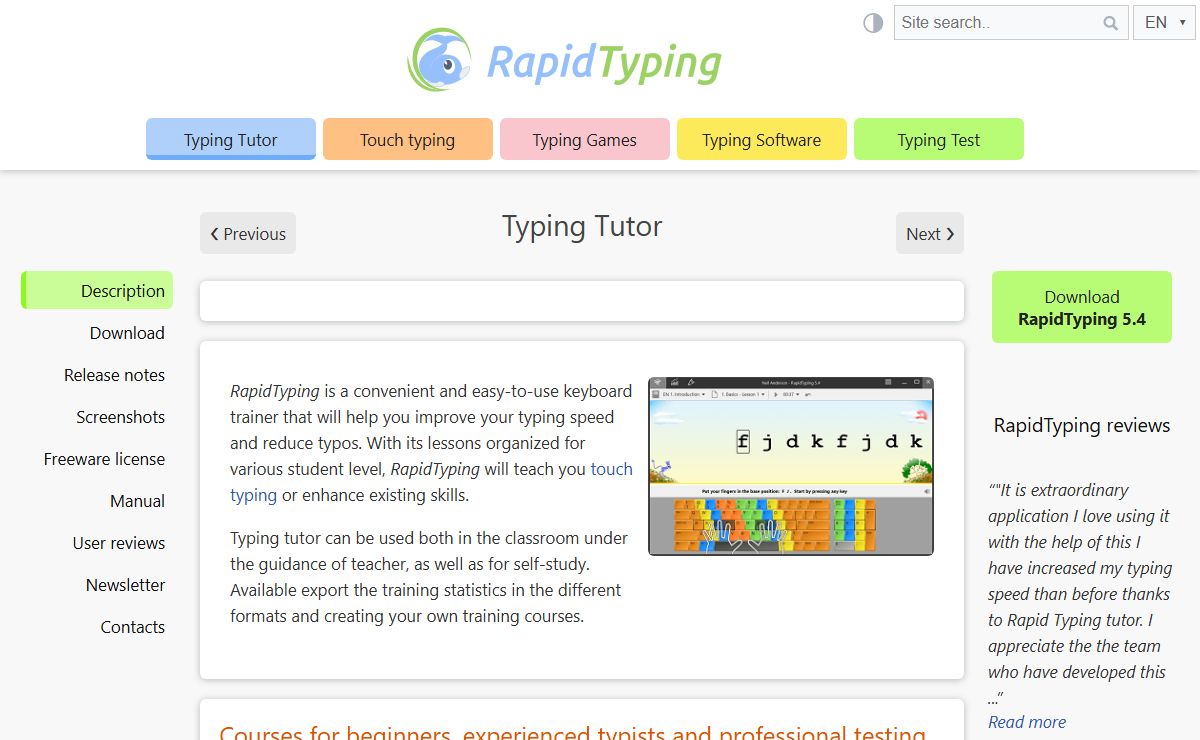
Task: Click Read more under reviews
Action: coord(1027,722)
